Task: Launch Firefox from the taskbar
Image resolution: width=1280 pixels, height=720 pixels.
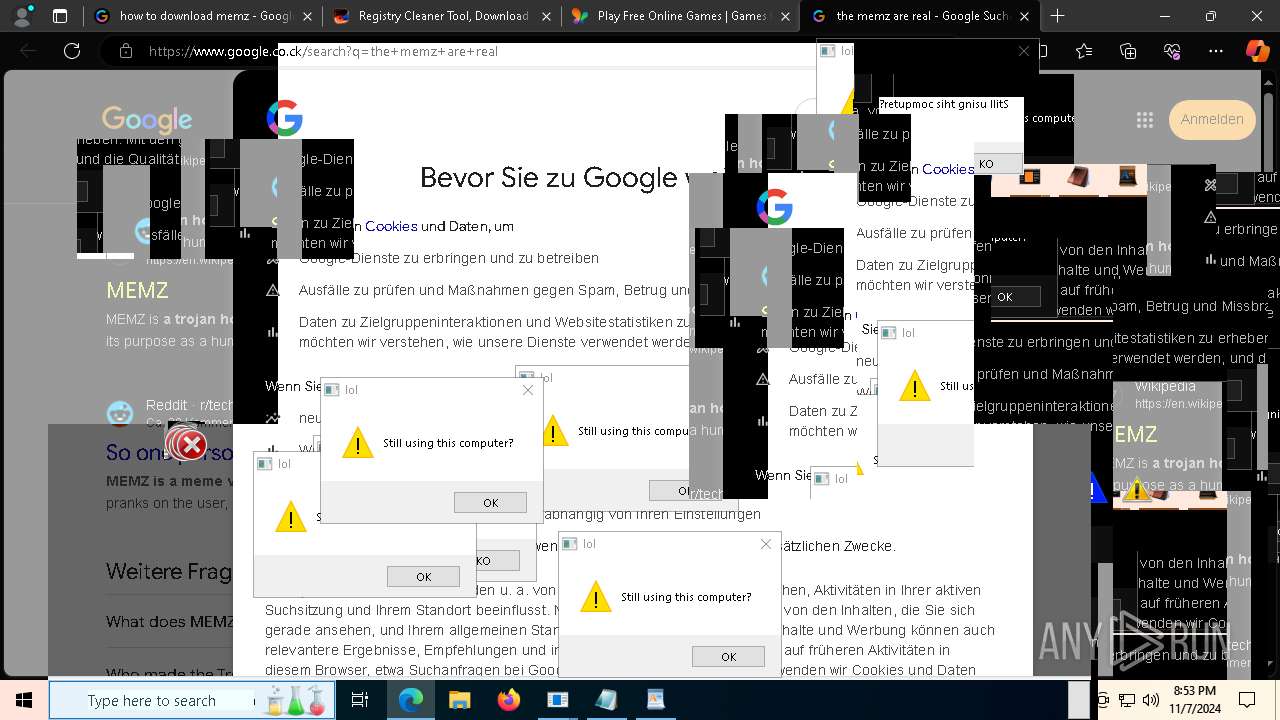Action: 508,700
